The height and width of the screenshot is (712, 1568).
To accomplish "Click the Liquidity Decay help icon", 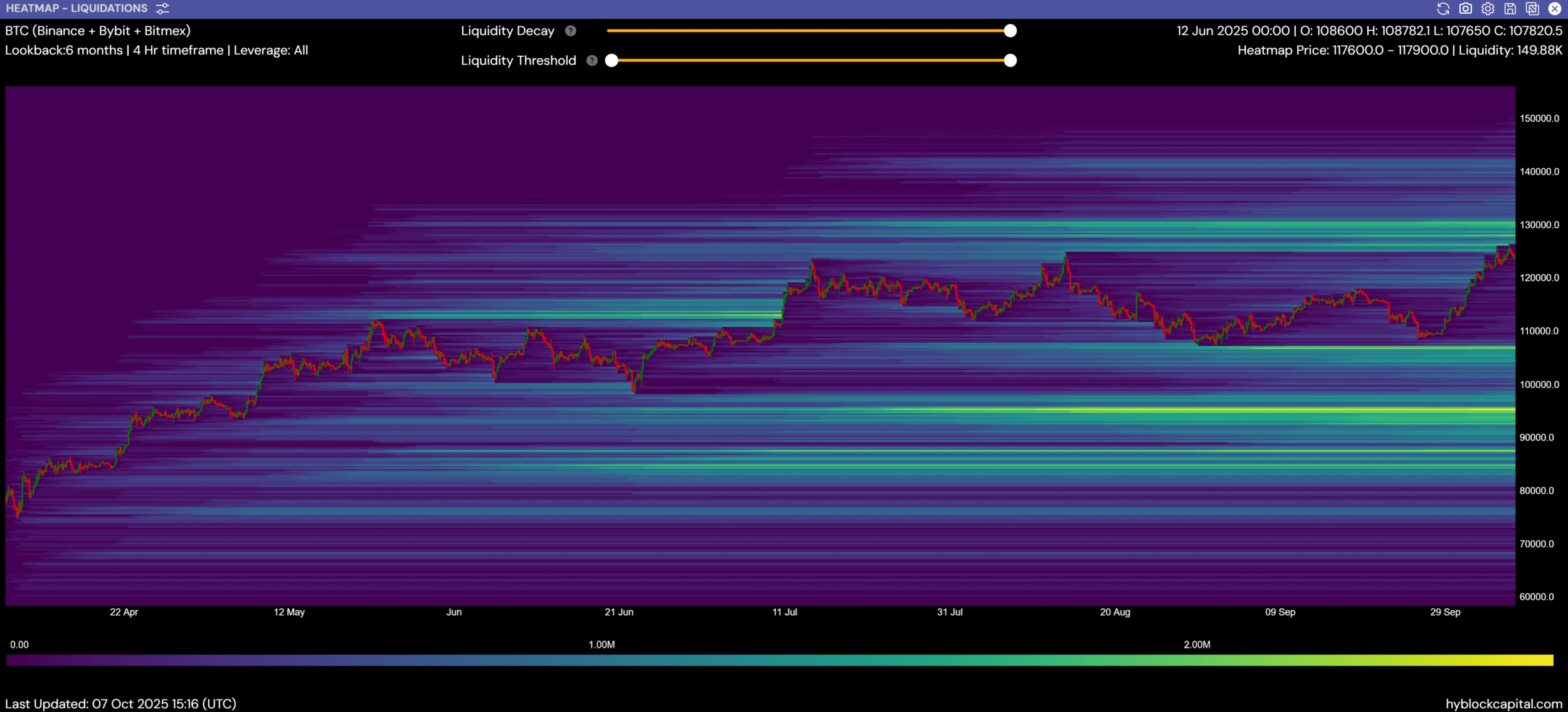I will pos(570,31).
